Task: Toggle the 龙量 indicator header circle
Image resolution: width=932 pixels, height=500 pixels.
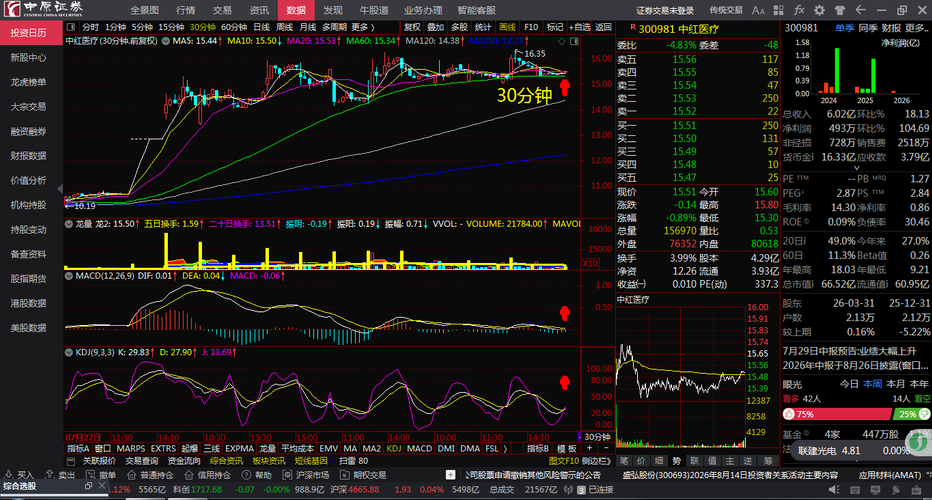Action: [69, 224]
